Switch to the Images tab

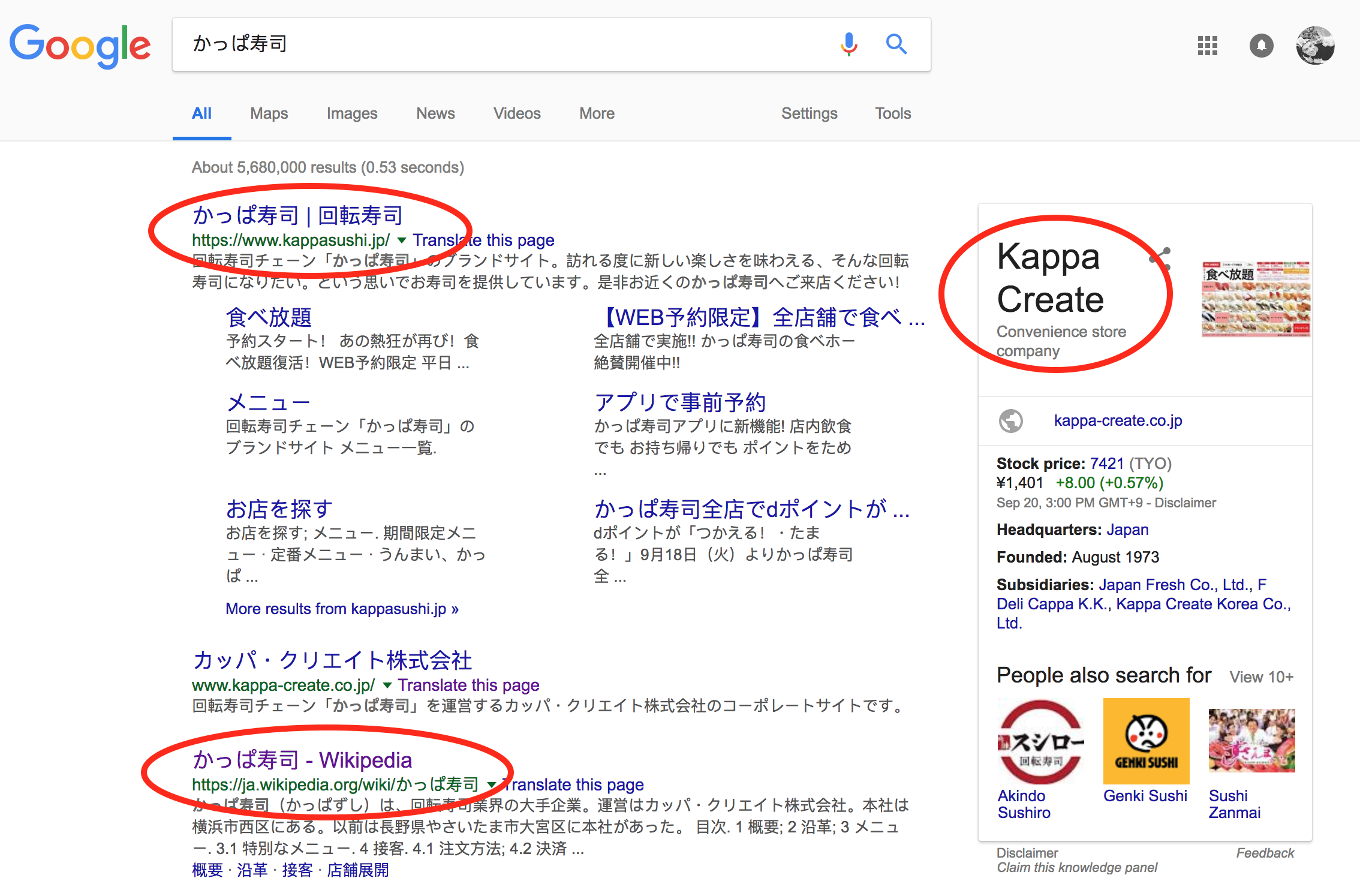coord(352,113)
